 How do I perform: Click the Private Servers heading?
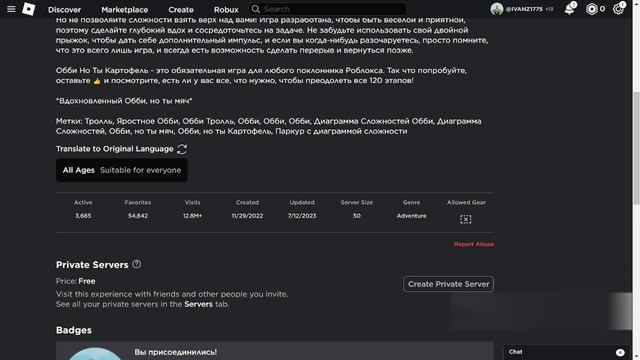(92, 265)
